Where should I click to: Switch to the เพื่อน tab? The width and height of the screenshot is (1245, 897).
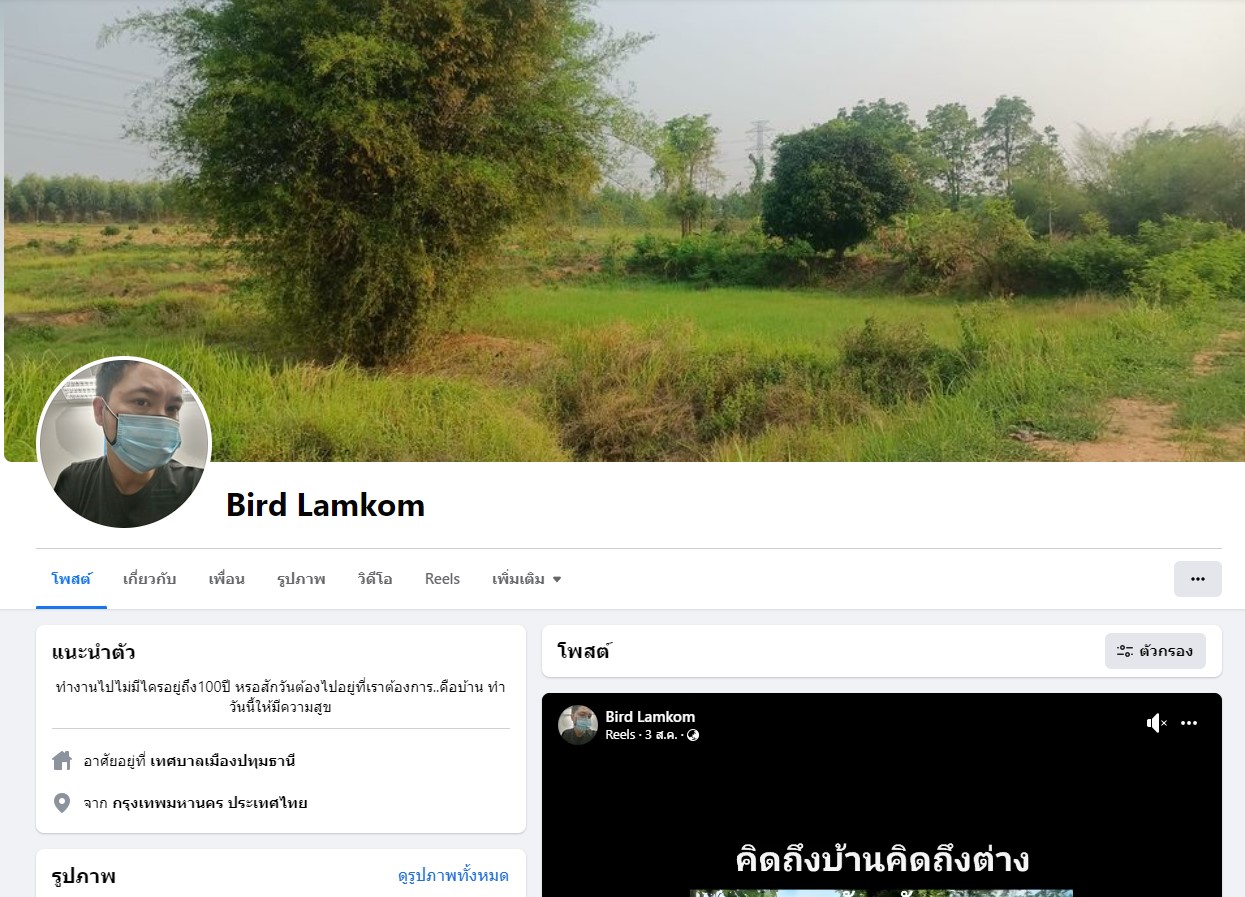pyautogui.click(x=227, y=579)
